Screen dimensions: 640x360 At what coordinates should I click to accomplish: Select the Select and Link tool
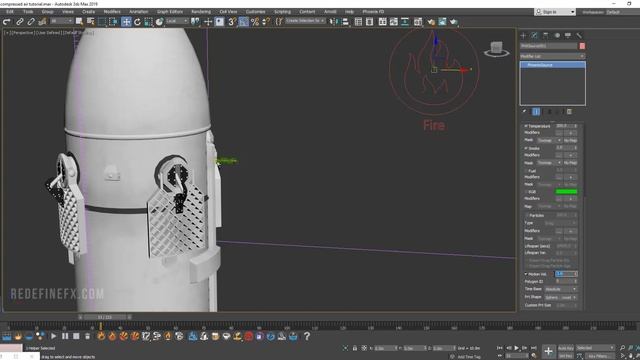click(20, 22)
